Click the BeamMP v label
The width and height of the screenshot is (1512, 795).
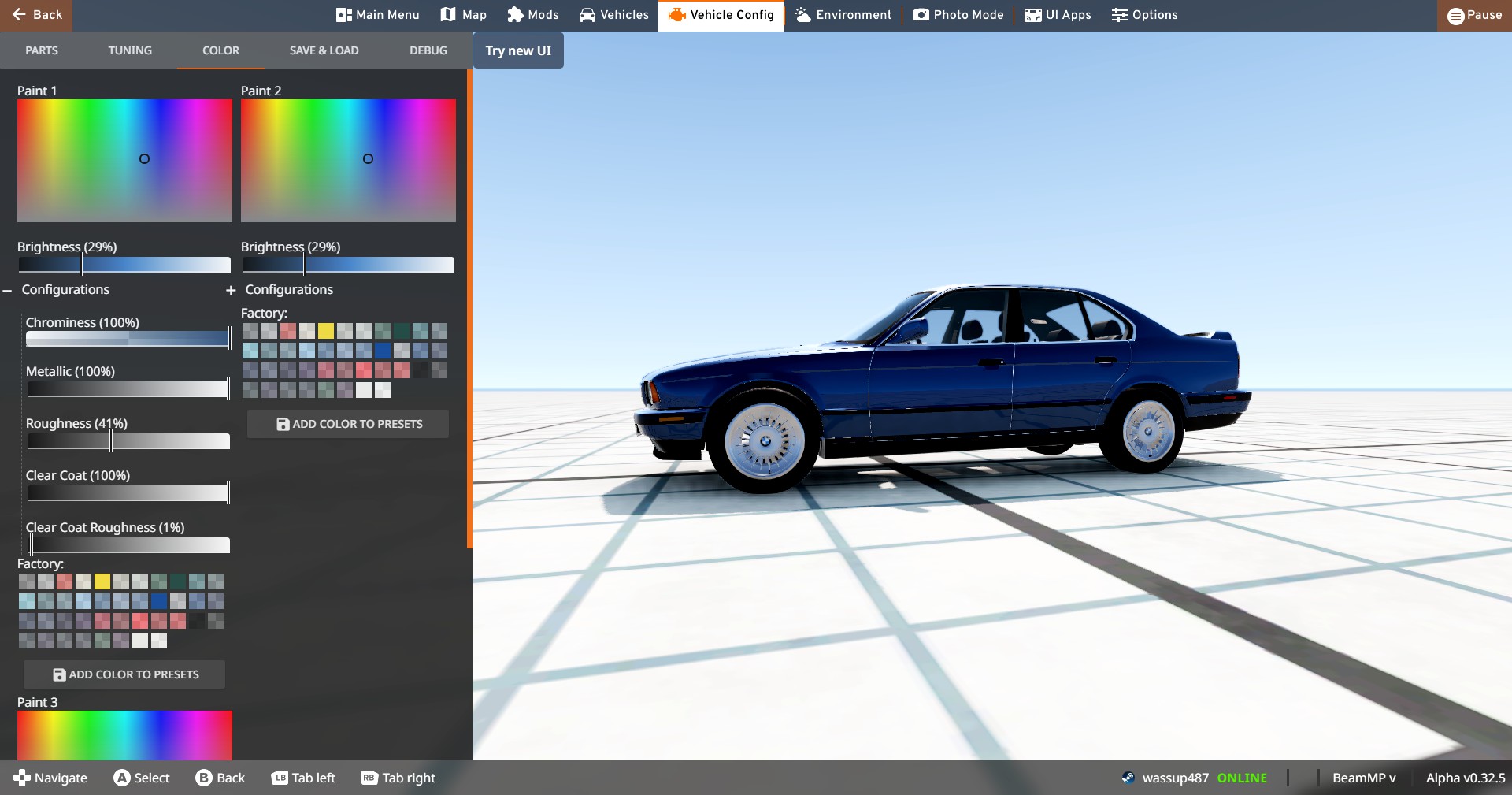pyautogui.click(x=1364, y=778)
